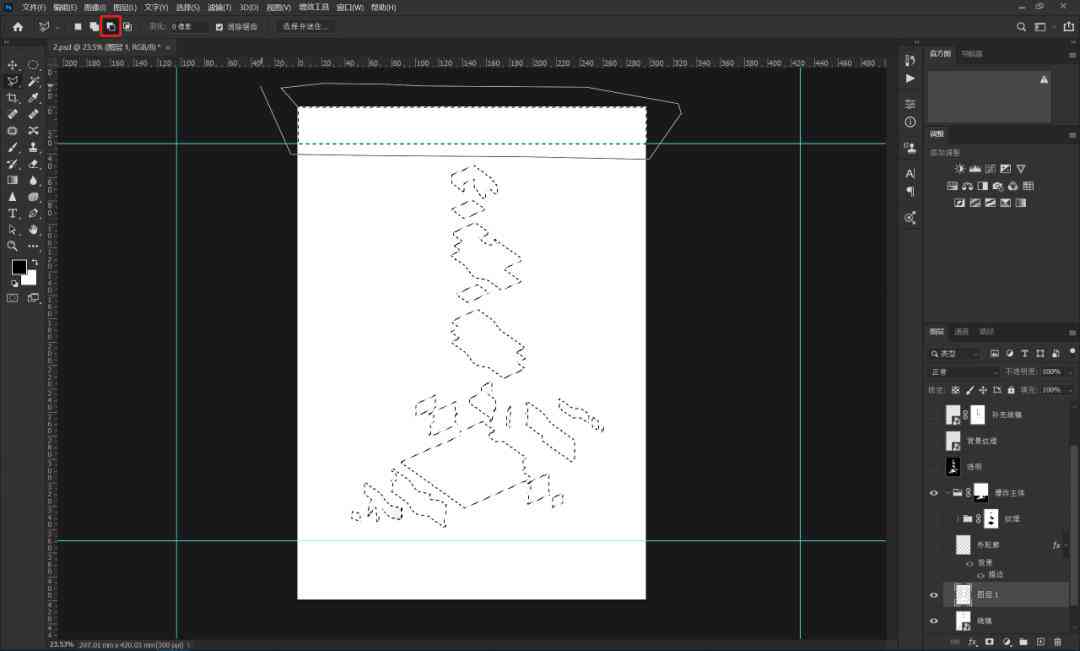Open the 窗口(W) menu

coord(350,7)
